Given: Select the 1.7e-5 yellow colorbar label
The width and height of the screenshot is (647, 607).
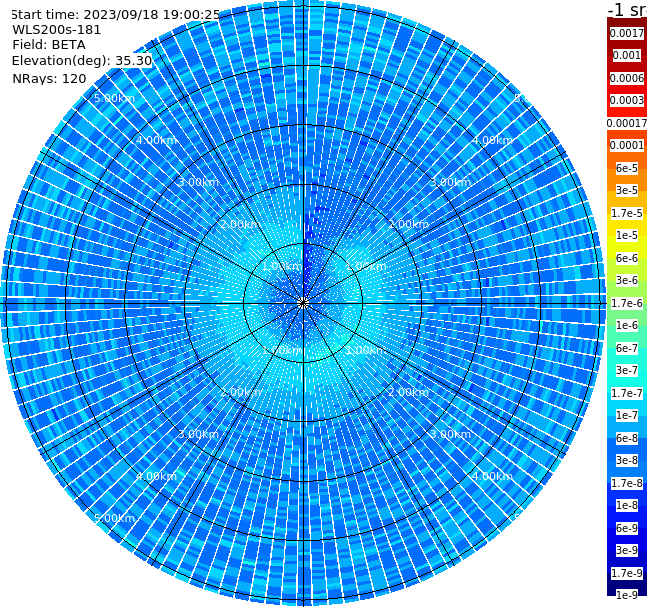Looking at the screenshot, I should pos(627,213).
